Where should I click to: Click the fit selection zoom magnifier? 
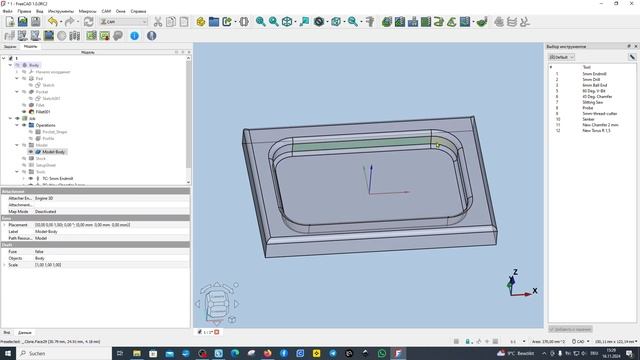click(273, 22)
